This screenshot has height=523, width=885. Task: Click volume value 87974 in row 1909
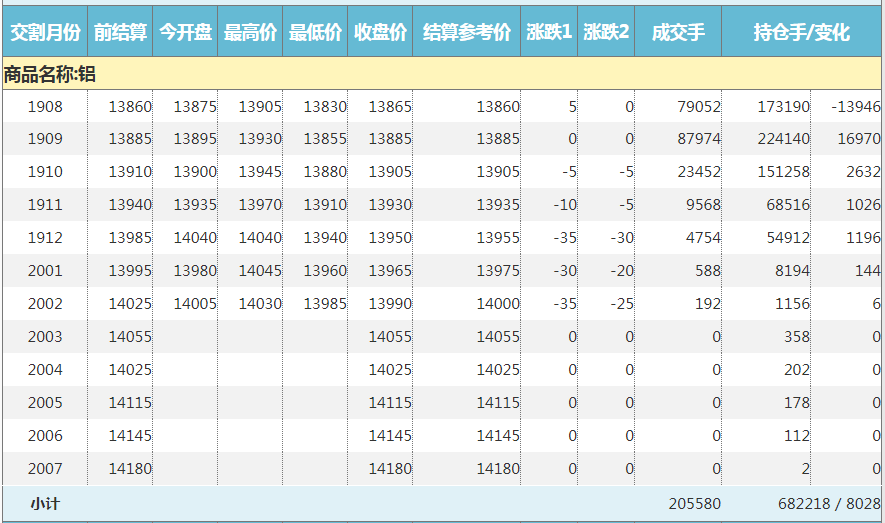[698, 140]
